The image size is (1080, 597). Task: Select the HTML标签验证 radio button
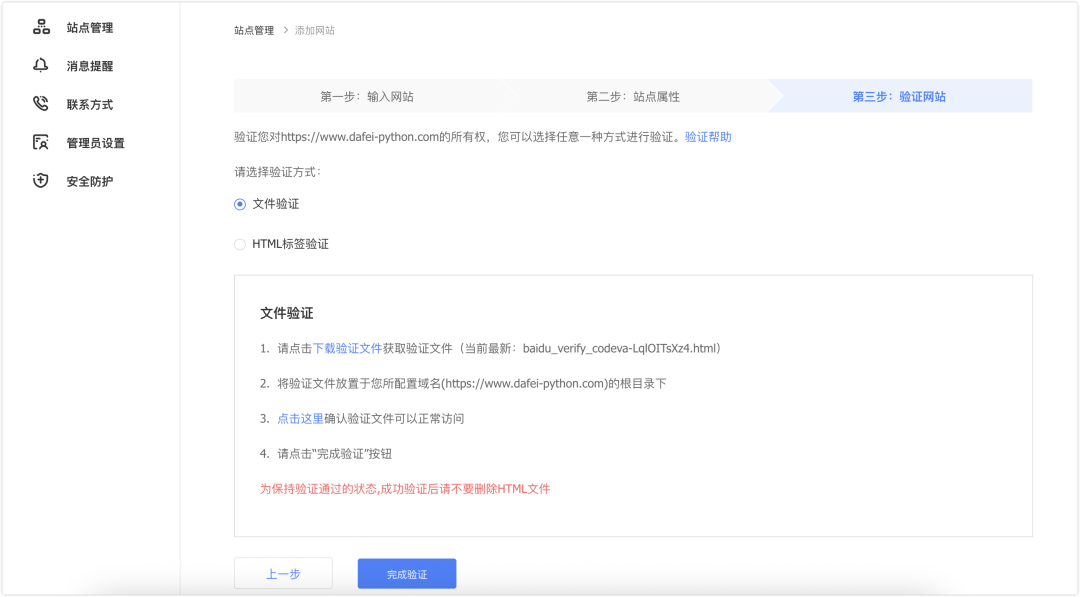239,243
